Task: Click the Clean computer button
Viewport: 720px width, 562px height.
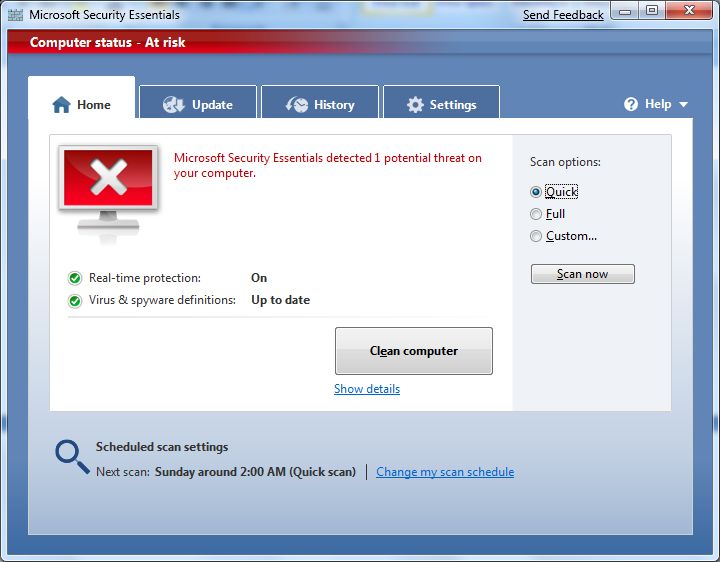Action: pyautogui.click(x=414, y=351)
